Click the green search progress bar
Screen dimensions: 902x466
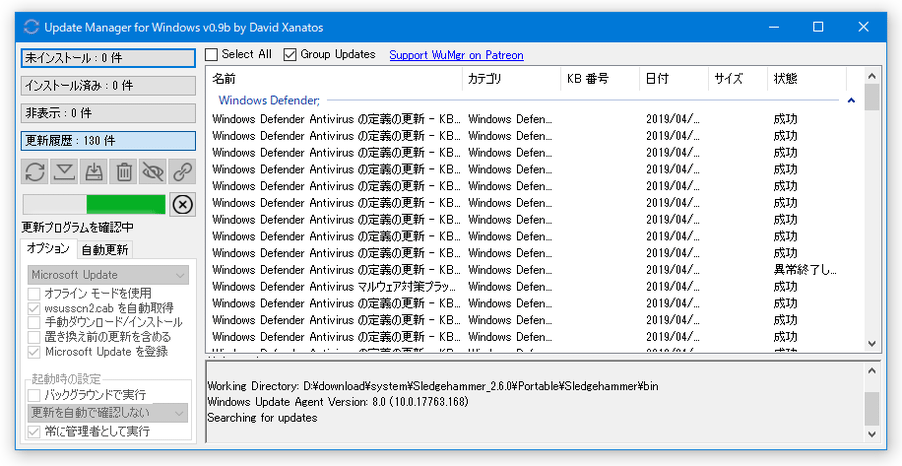94,204
